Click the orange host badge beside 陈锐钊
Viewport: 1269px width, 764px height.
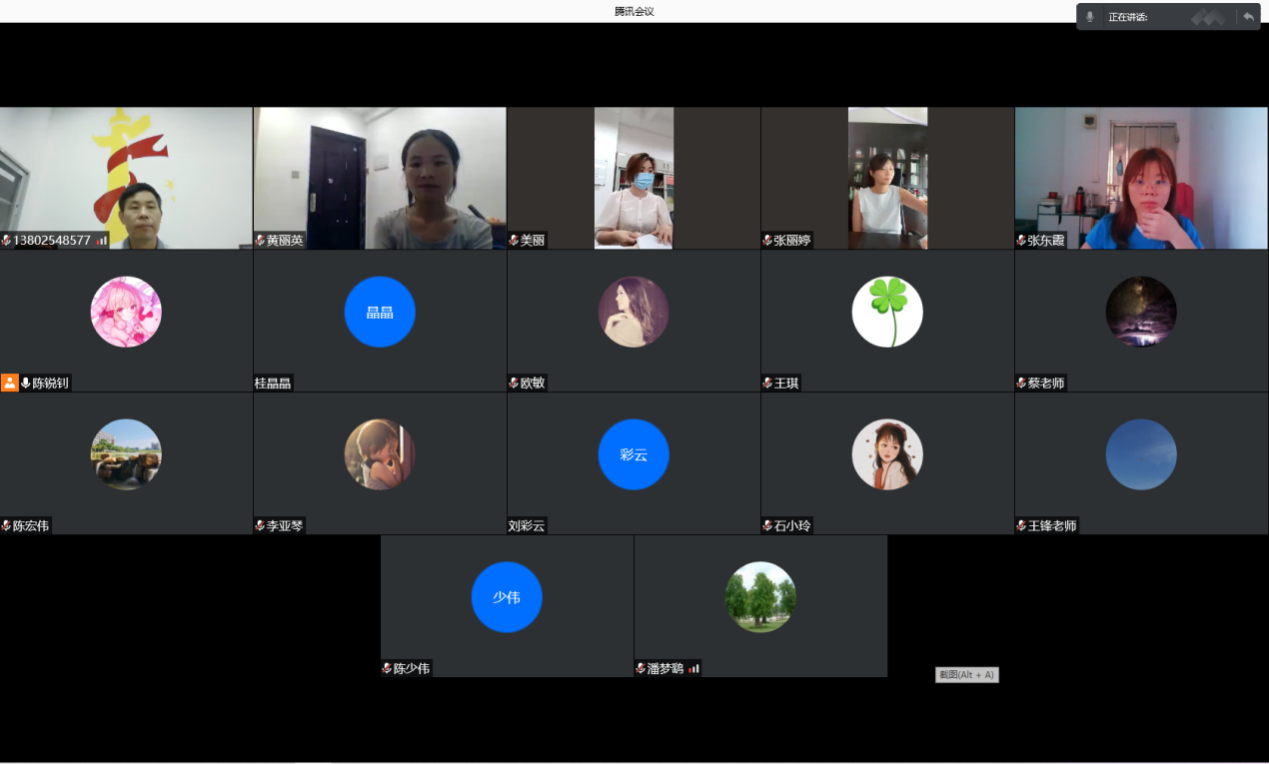pyautogui.click(x=10, y=383)
